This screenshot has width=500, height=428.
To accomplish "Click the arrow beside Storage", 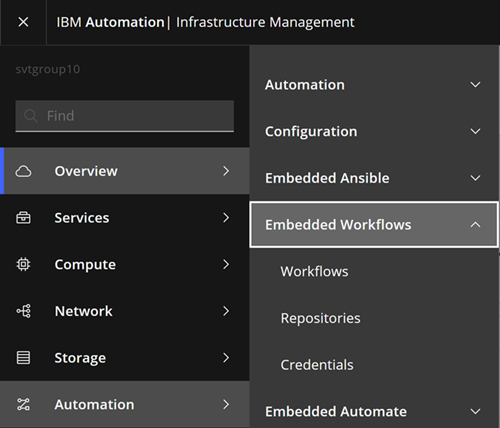I will click(x=226, y=358).
